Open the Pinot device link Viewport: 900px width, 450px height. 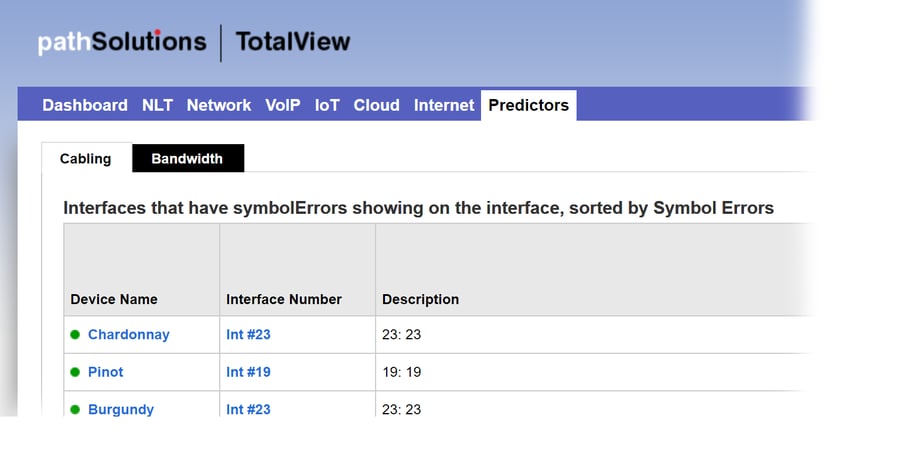point(106,372)
